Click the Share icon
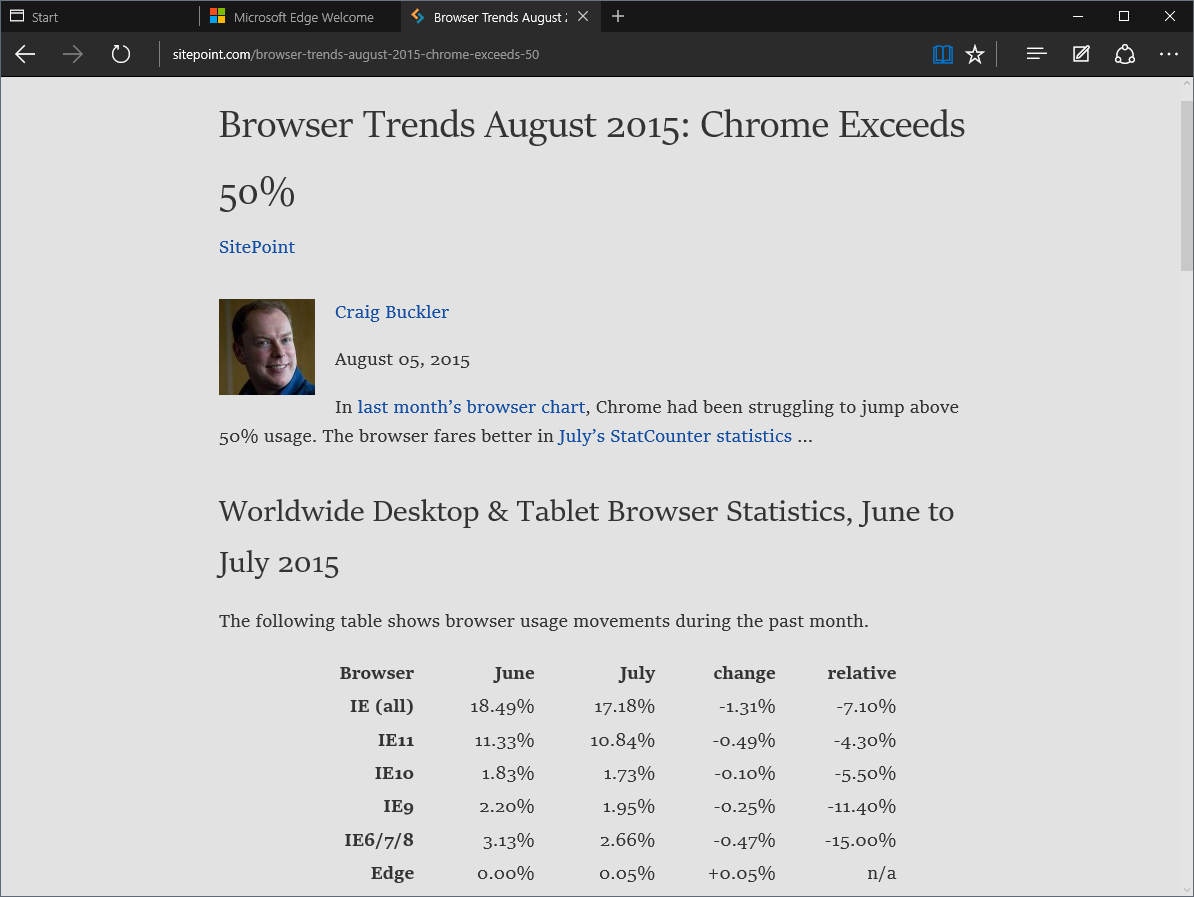The width and height of the screenshot is (1194, 897). pos(1125,54)
